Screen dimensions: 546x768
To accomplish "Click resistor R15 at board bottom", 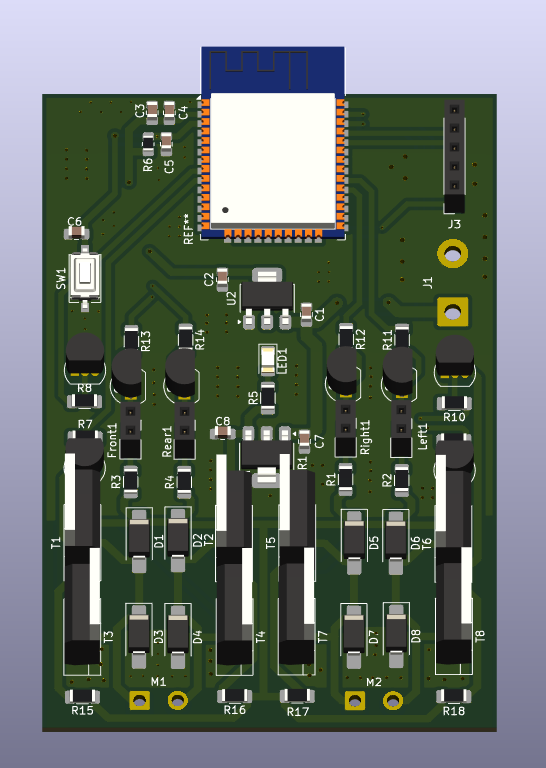I will click(82, 696).
